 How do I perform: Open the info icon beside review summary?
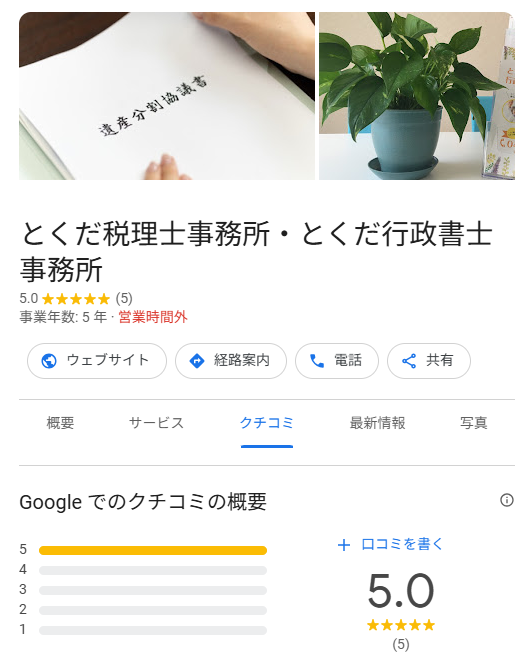point(506,500)
